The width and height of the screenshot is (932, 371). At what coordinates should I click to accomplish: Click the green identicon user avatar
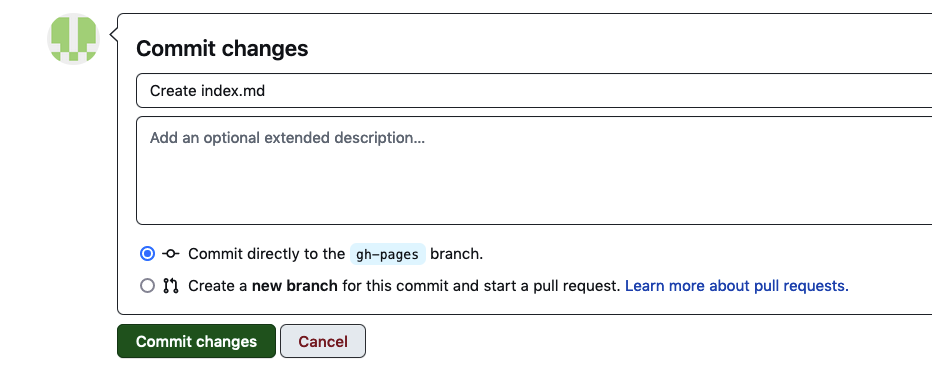[x=73, y=39]
